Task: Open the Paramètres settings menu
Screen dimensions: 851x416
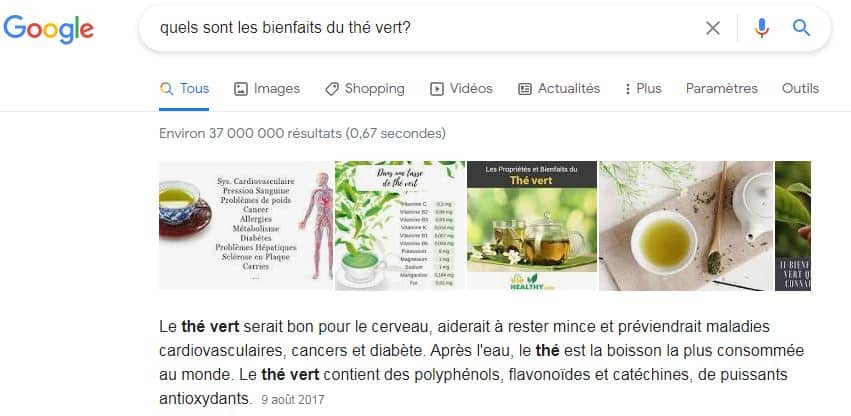Action: pos(721,89)
